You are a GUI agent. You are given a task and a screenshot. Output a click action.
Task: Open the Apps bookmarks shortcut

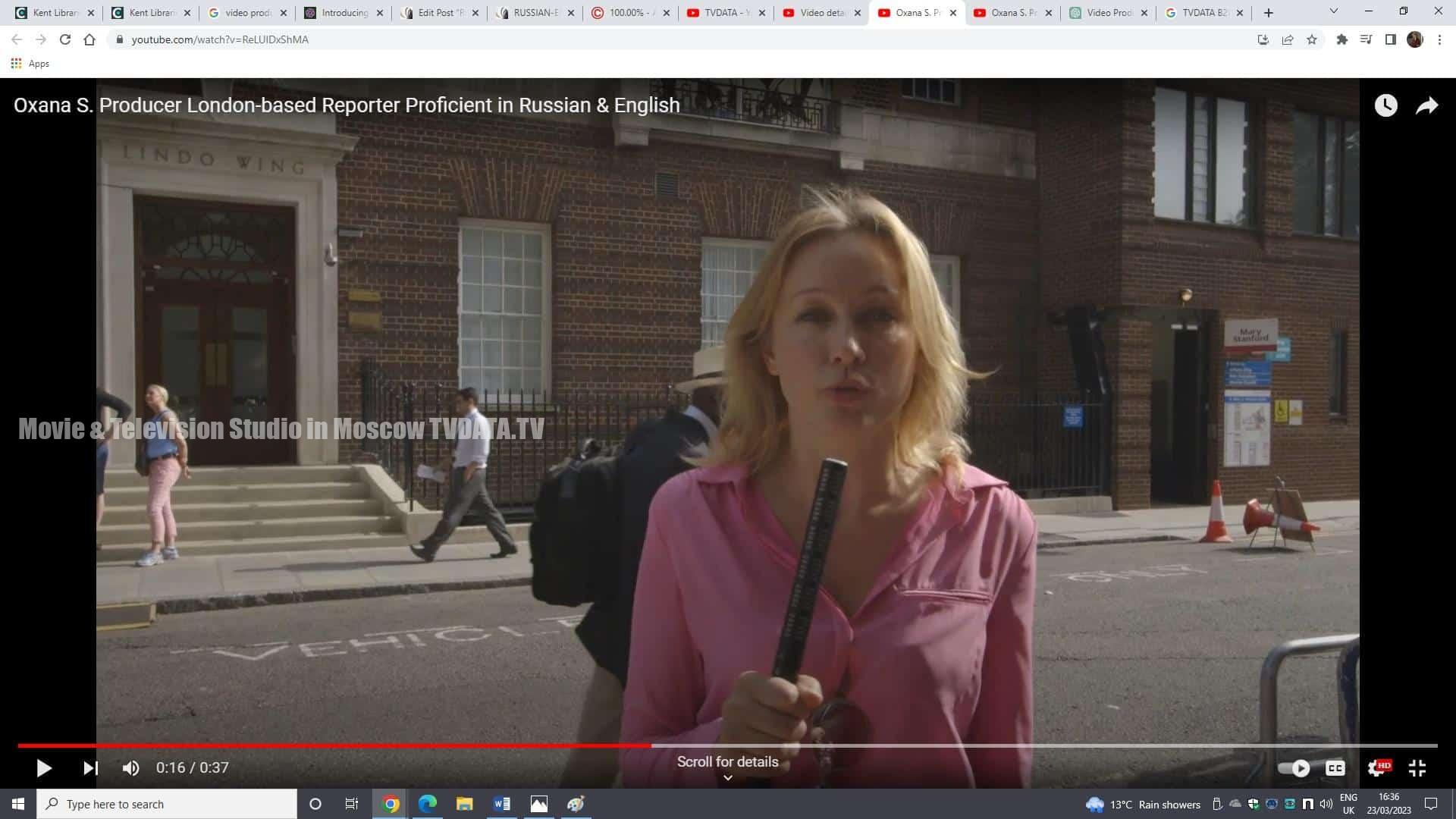pos(30,64)
